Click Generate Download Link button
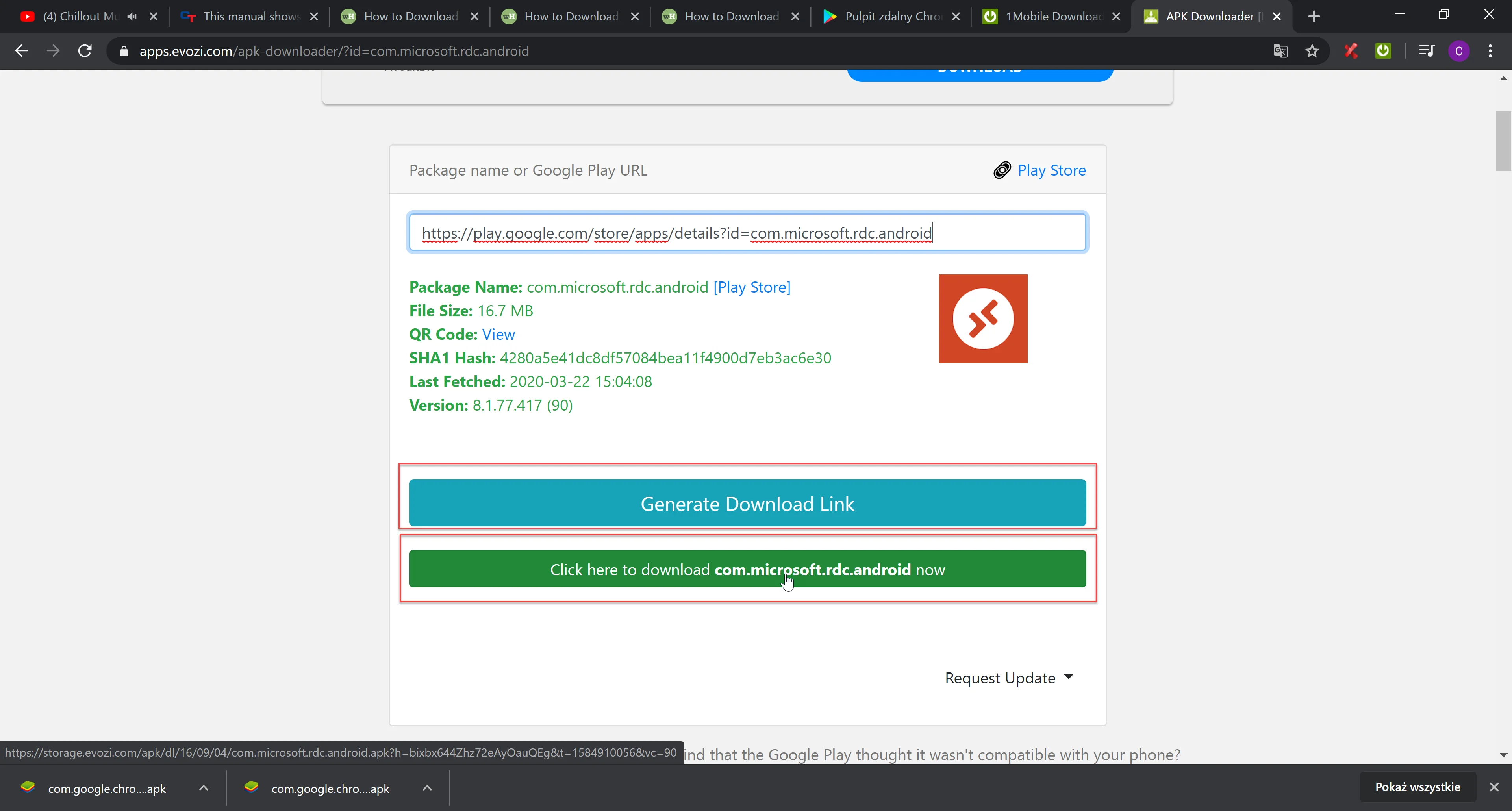Viewport: 1512px width, 811px height. click(747, 503)
